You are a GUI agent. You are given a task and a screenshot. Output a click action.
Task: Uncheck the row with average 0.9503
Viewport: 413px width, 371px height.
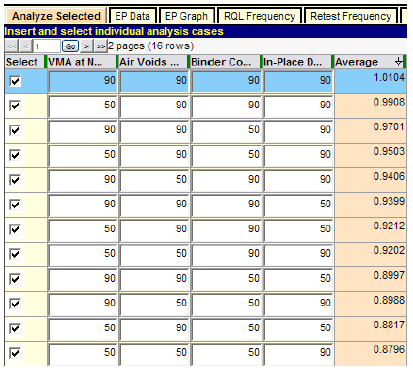(15, 155)
